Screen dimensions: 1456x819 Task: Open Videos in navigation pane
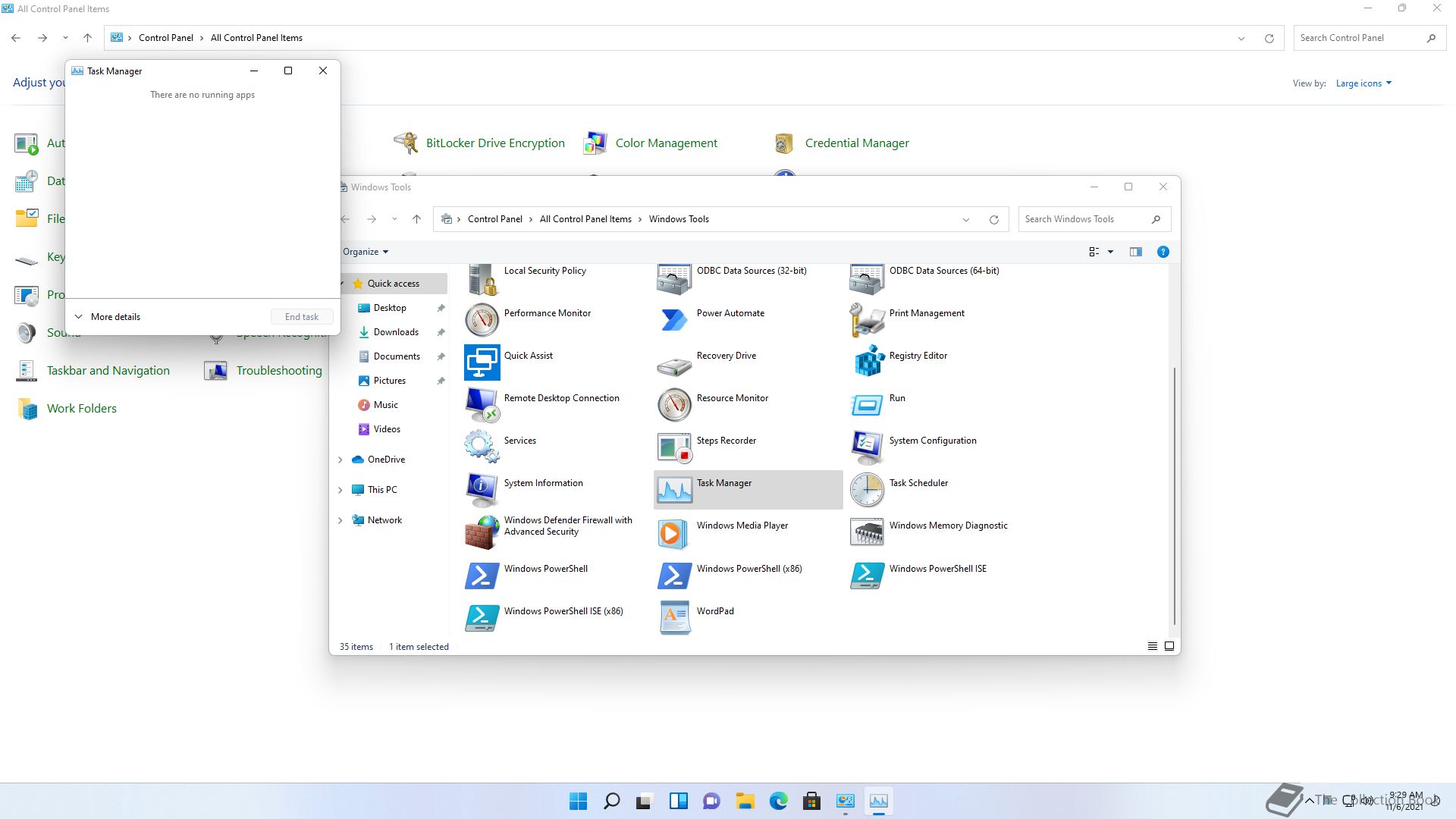pyautogui.click(x=387, y=429)
